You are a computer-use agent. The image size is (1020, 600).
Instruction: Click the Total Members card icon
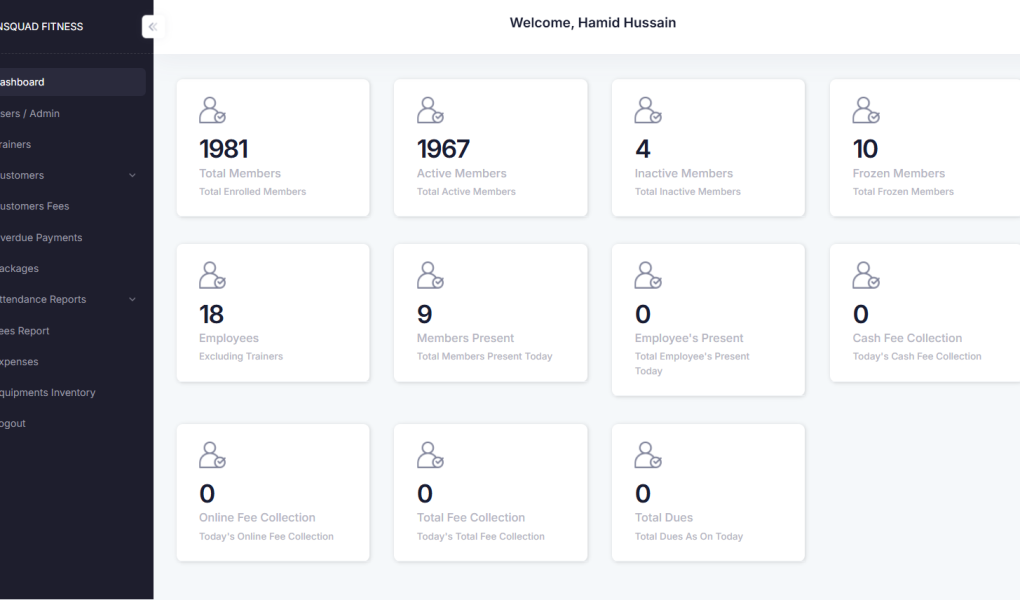[211, 110]
